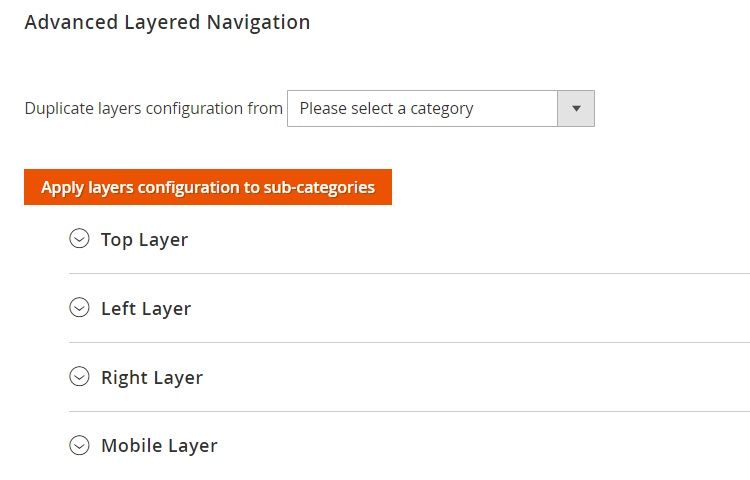Image resolution: width=750 pixels, height=480 pixels.
Task: Click the word 'category' inside the select box
Action: [440, 108]
